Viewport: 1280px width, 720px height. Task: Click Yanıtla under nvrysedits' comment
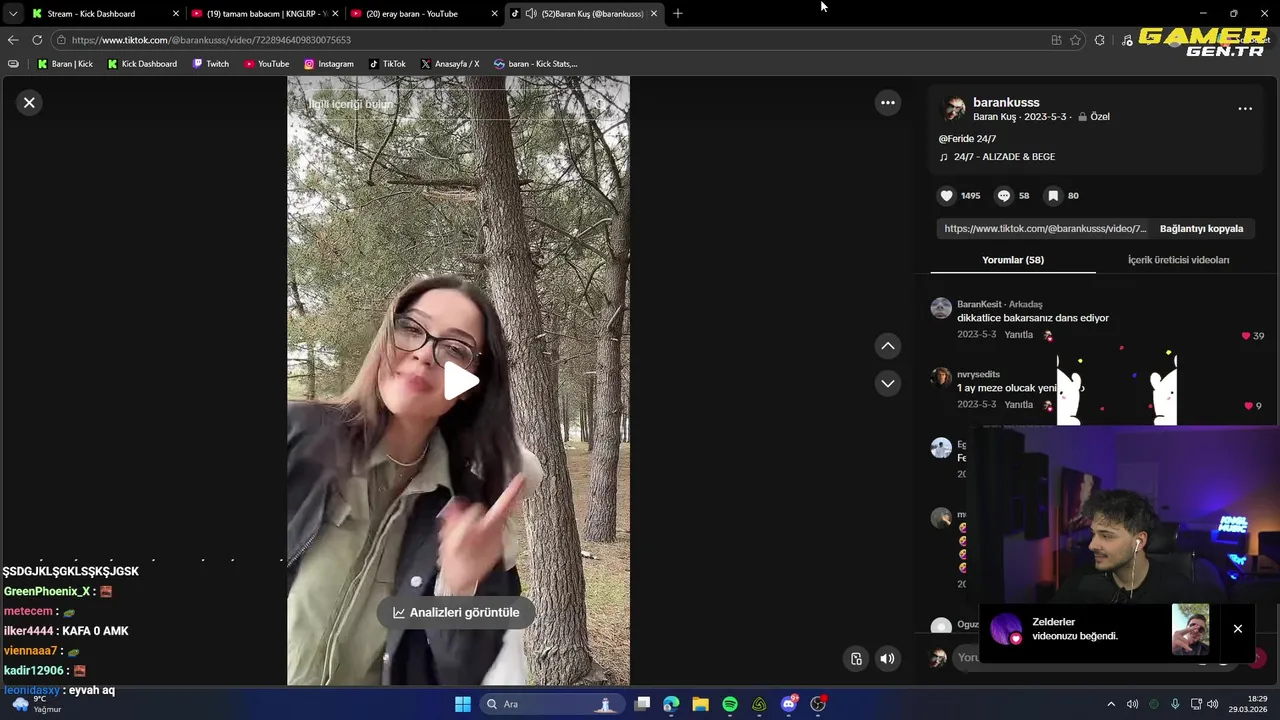click(x=1018, y=405)
